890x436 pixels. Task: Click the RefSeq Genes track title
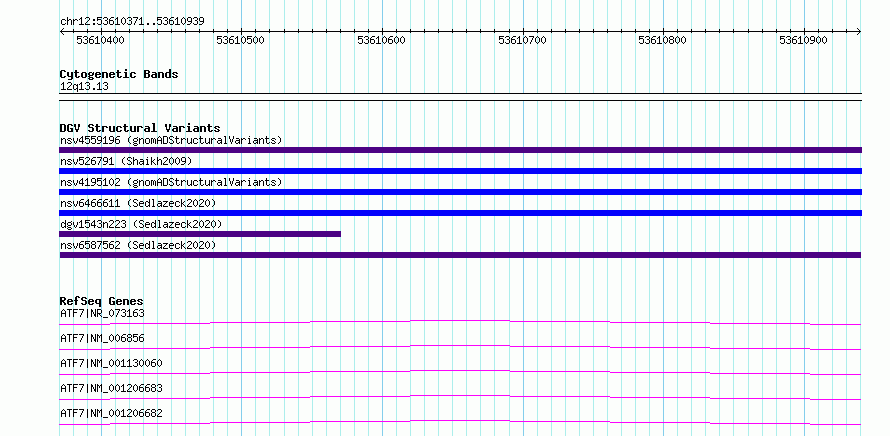101,301
